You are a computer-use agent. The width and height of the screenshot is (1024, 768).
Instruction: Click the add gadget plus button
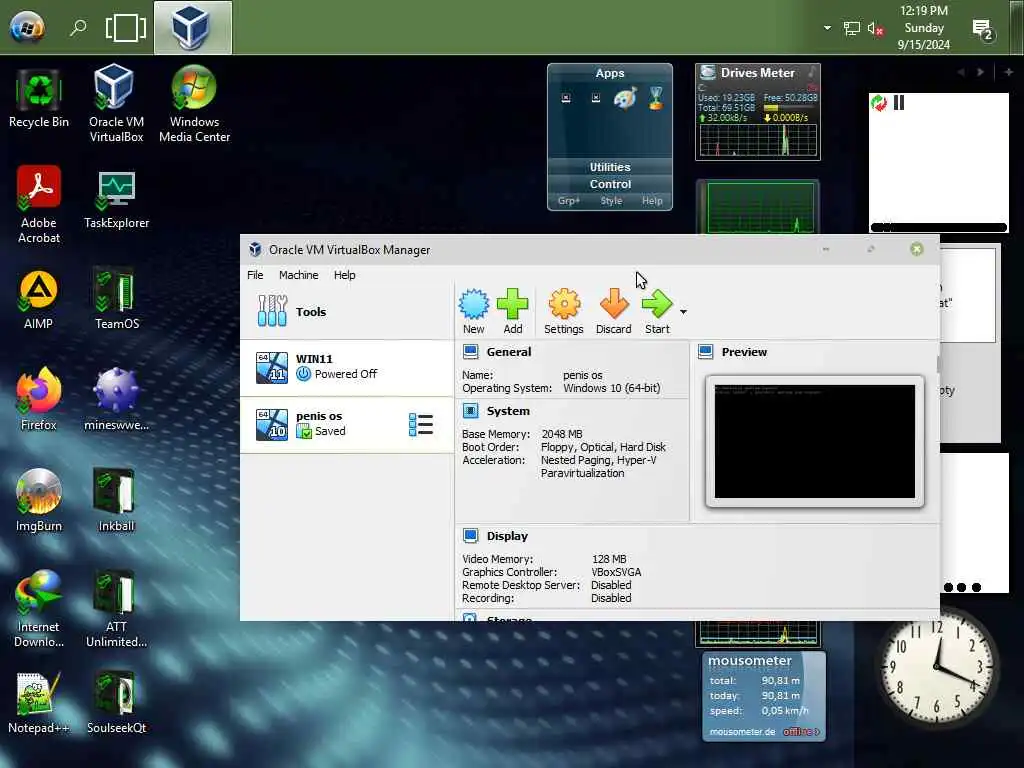click(1008, 72)
